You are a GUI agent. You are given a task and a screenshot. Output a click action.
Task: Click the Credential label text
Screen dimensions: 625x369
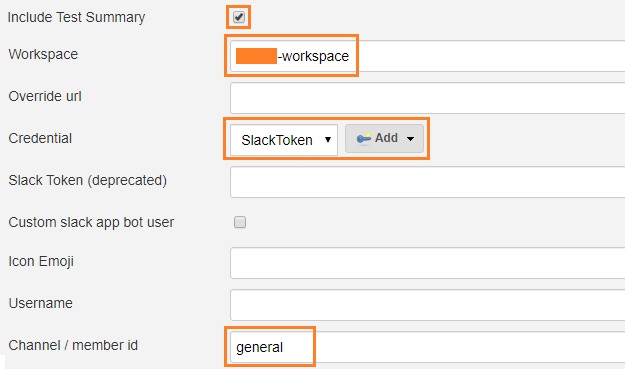(x=40, y=138)
